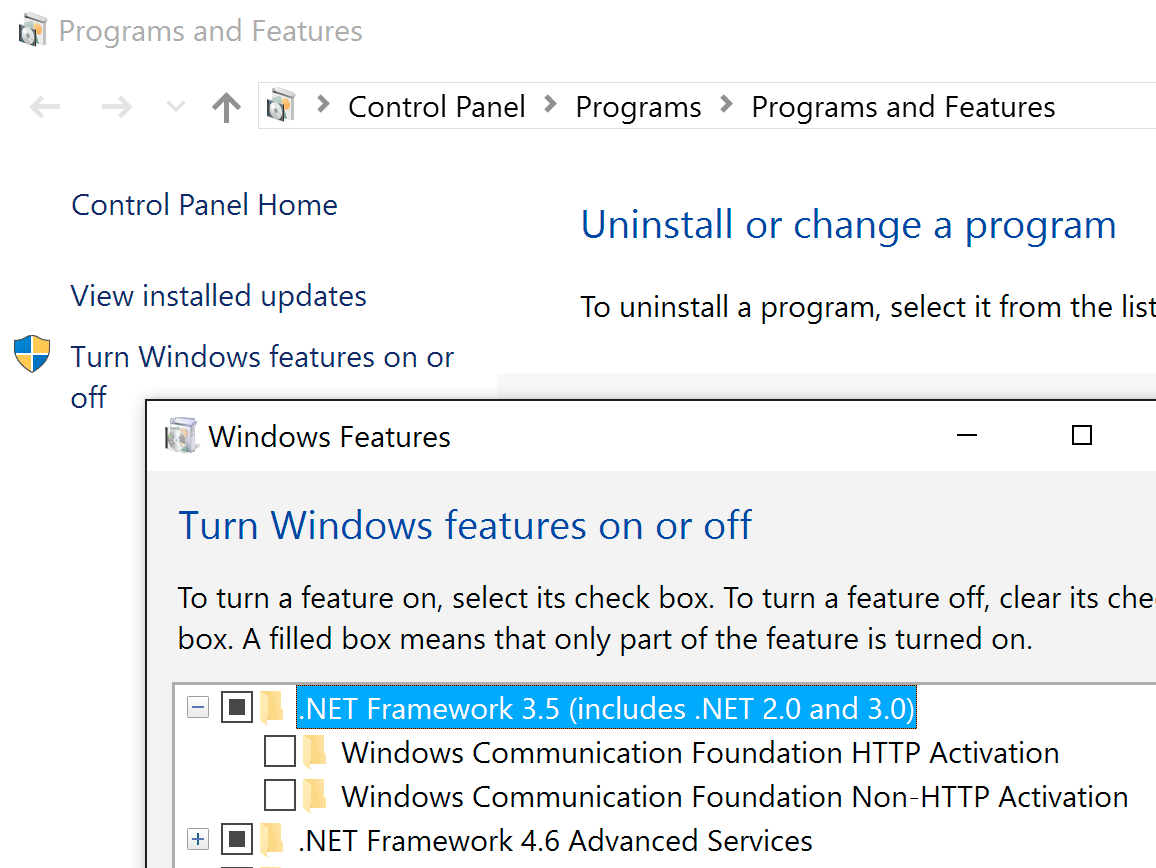Collapse the .NET Framework 3.5 tree node

[x=198, y=708]
